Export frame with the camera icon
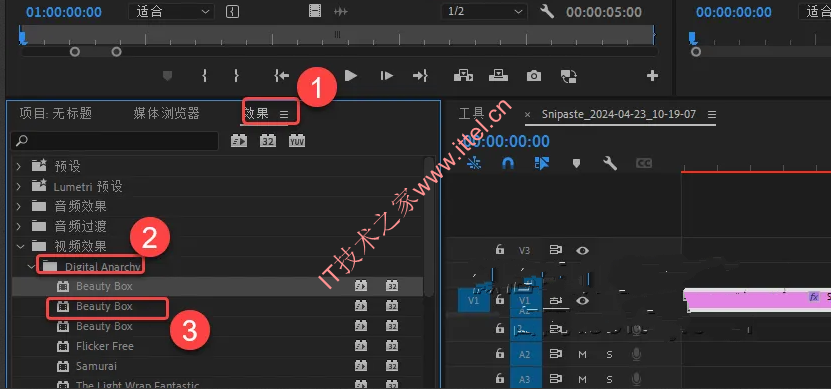This screenshot has width=831, height=389. pos(534,76)
